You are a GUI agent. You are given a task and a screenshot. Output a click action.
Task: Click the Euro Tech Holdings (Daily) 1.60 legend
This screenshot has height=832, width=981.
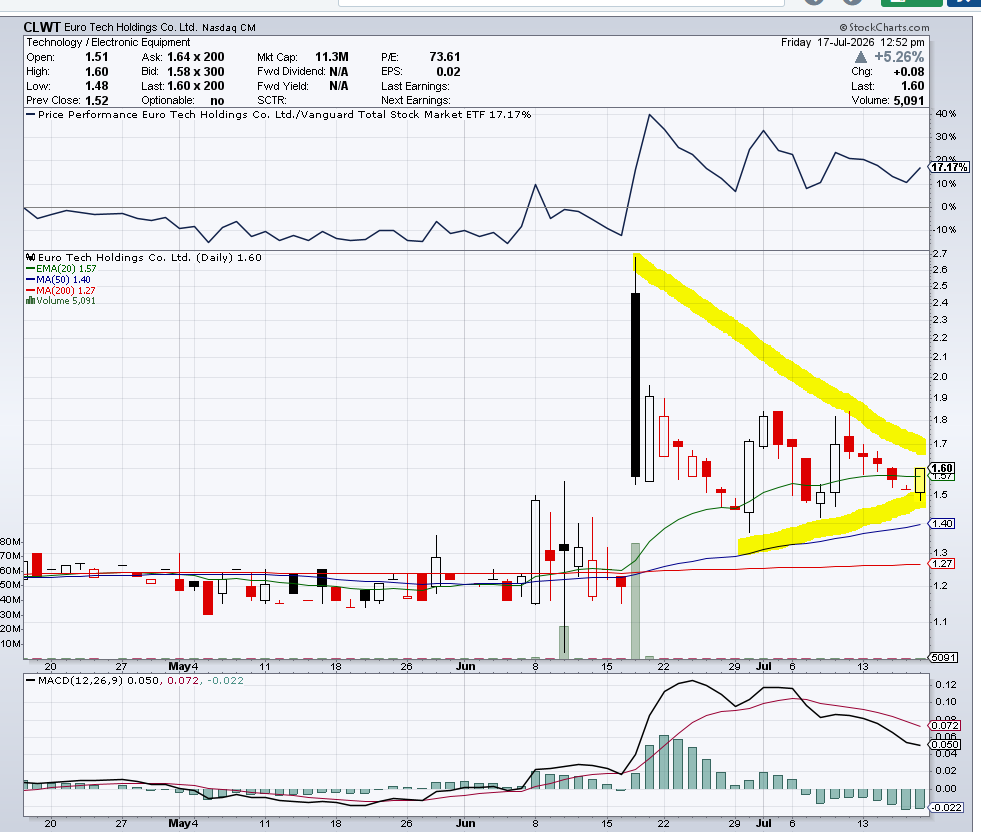(x=144, y=257)
